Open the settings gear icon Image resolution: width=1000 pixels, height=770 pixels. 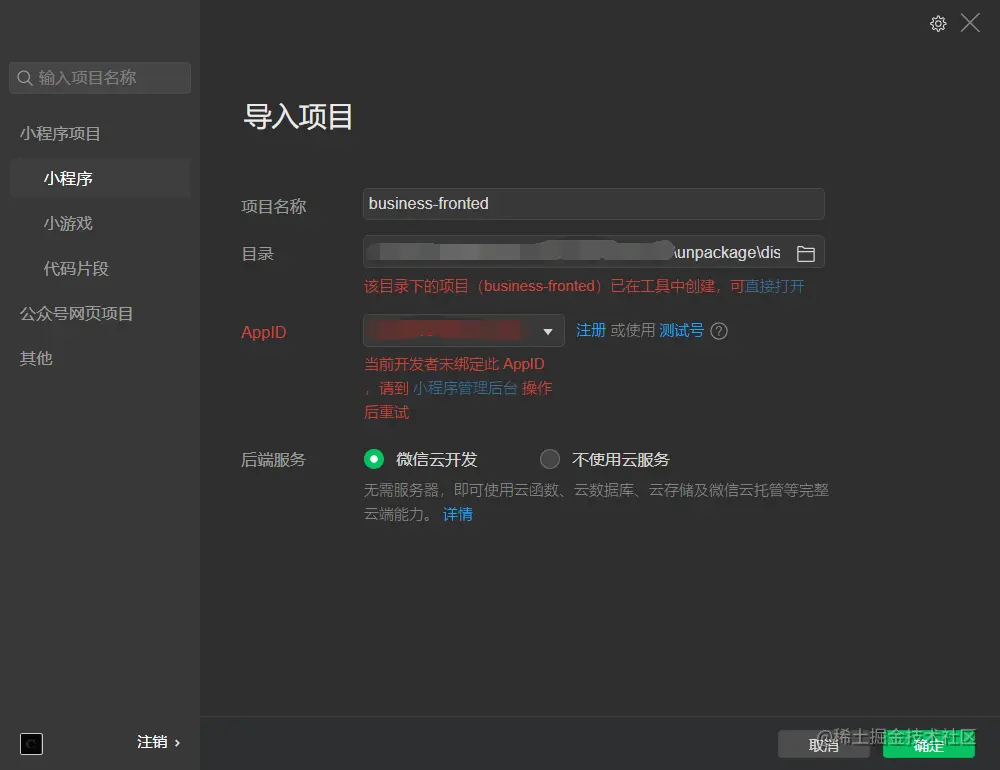coord(938,23)
